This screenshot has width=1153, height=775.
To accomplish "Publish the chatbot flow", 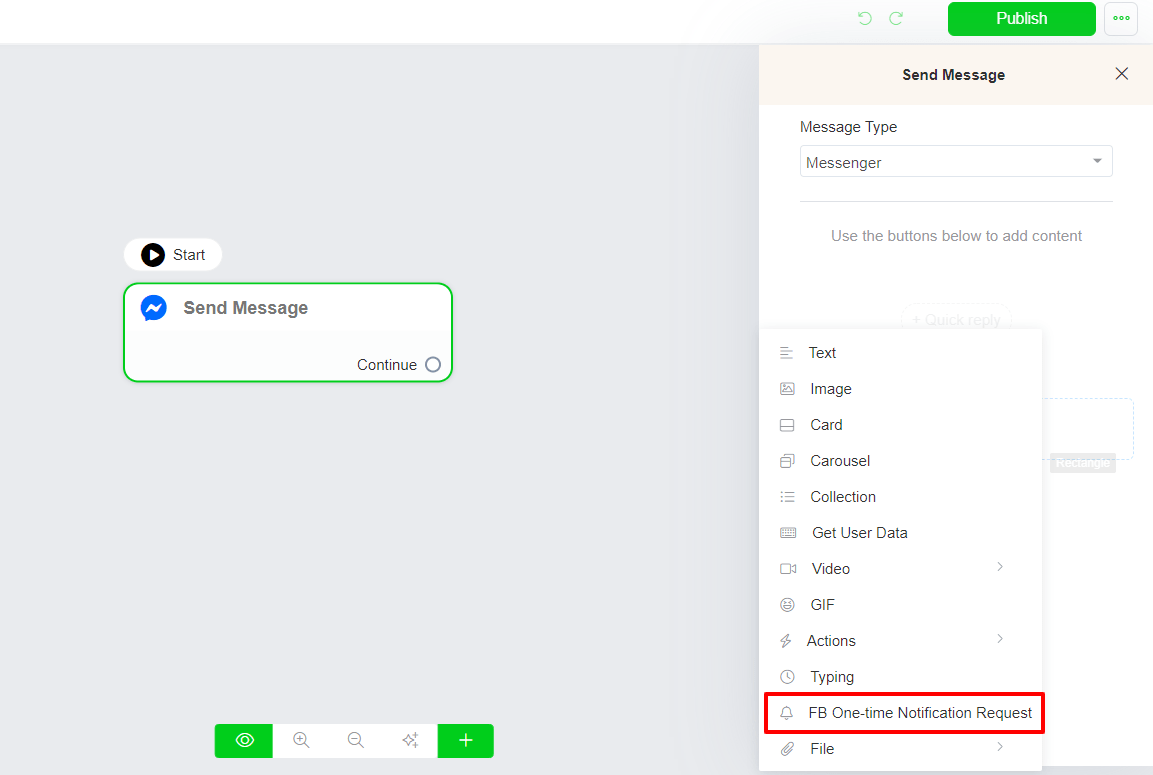I will (1021, 18).
